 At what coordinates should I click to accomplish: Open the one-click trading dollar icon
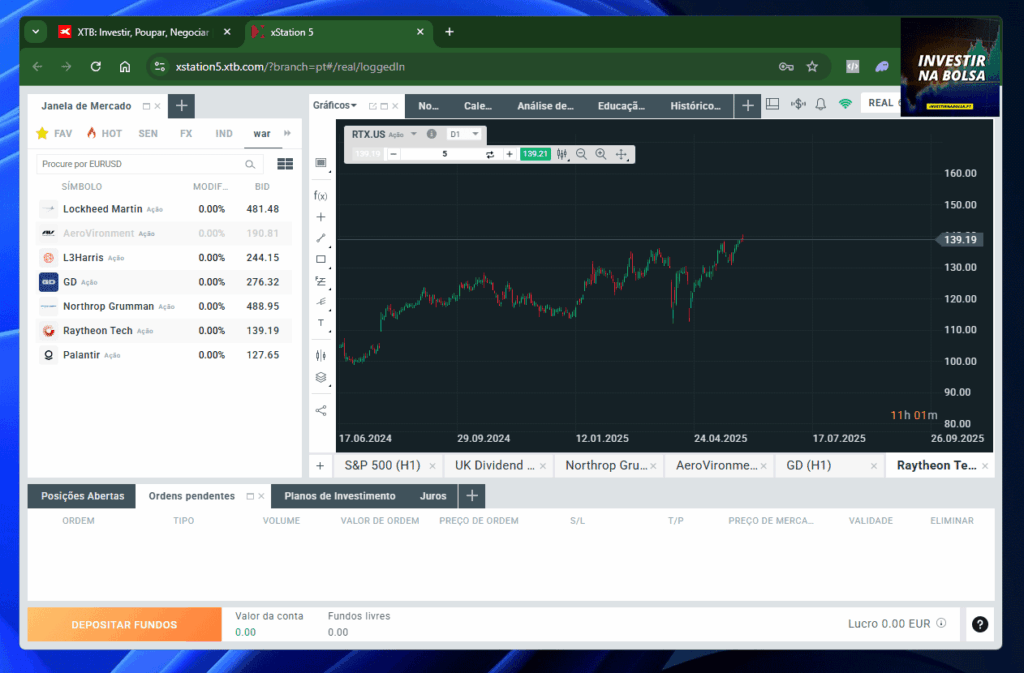[797, 104]
